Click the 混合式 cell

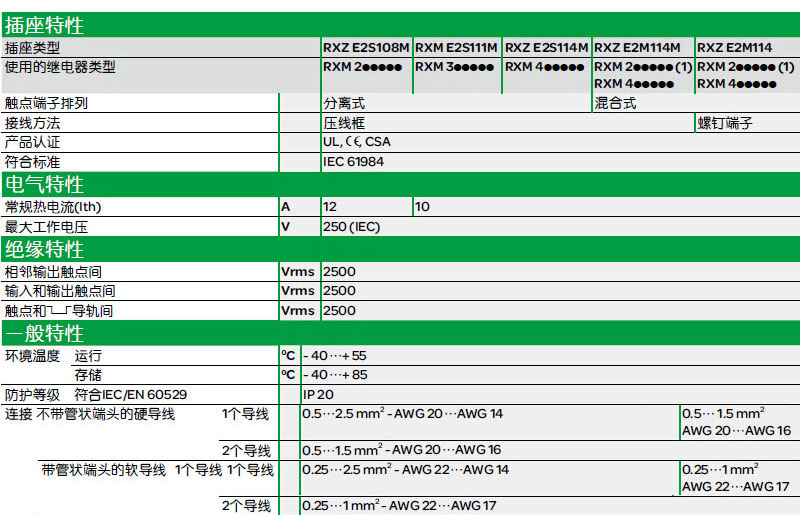pos(615,104)
